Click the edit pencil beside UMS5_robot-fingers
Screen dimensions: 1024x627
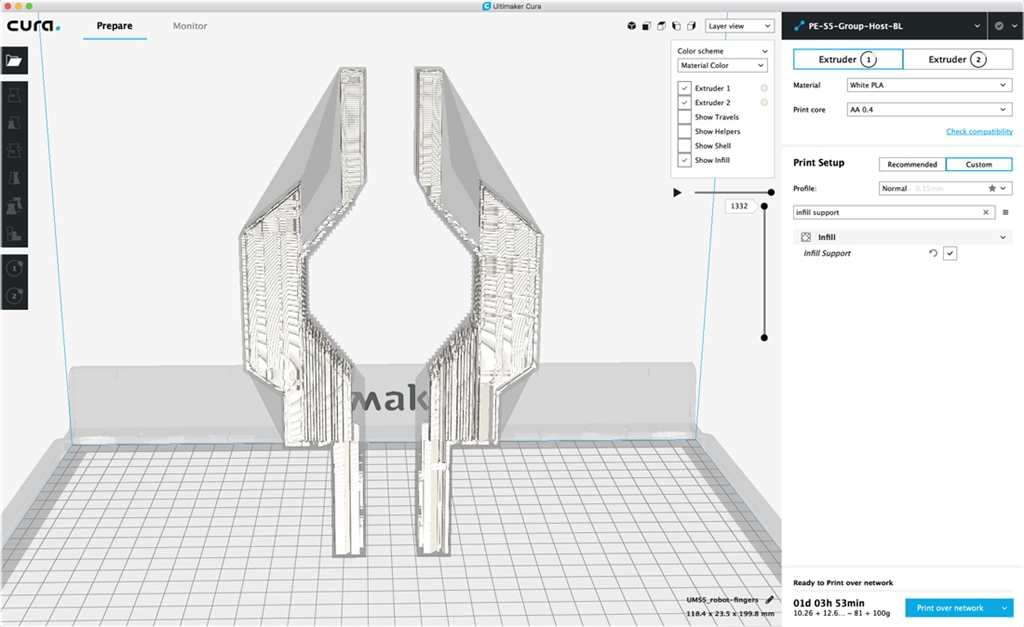point(769,599)
